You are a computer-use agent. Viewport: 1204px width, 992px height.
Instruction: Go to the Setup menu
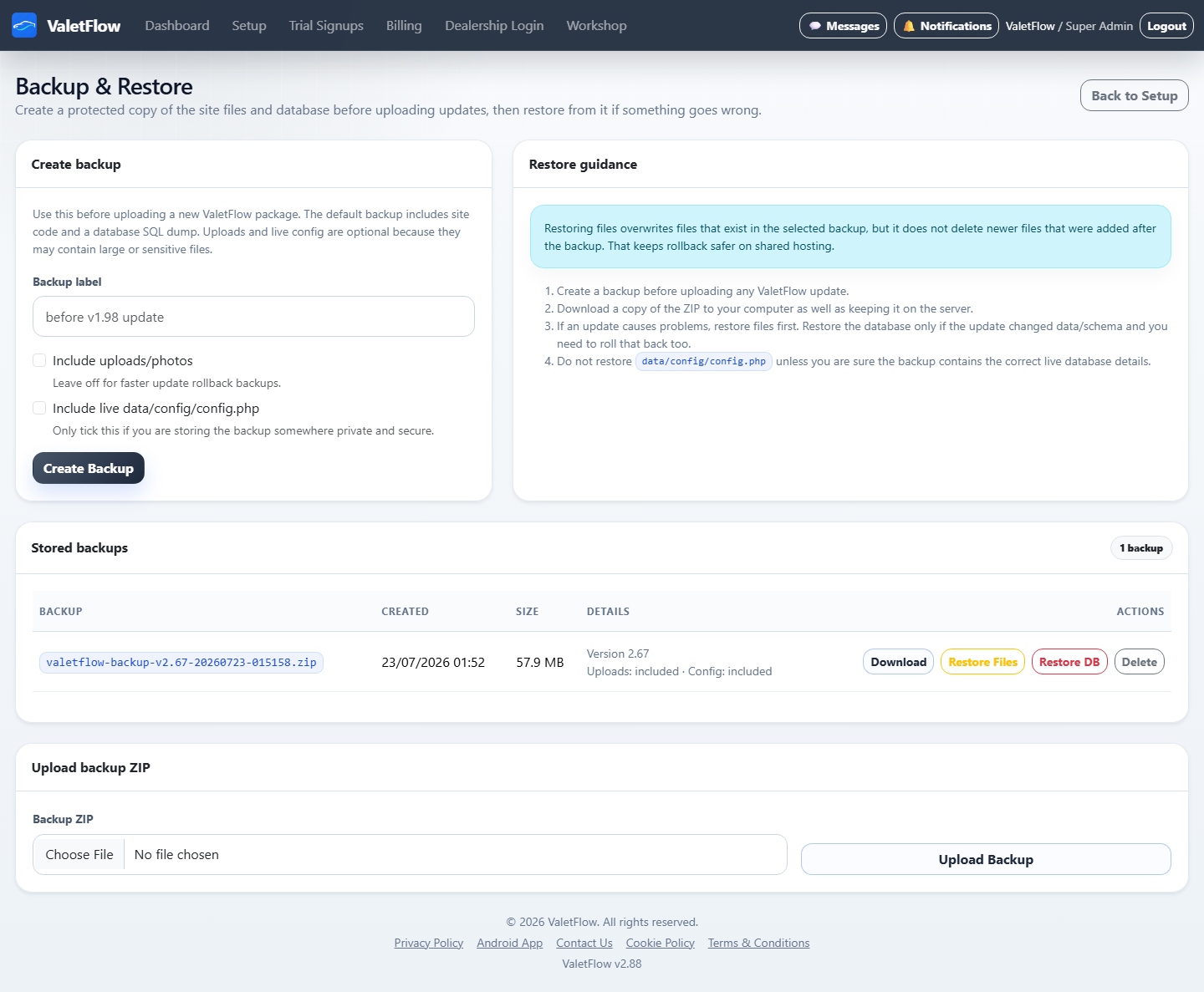pos(249,25)
